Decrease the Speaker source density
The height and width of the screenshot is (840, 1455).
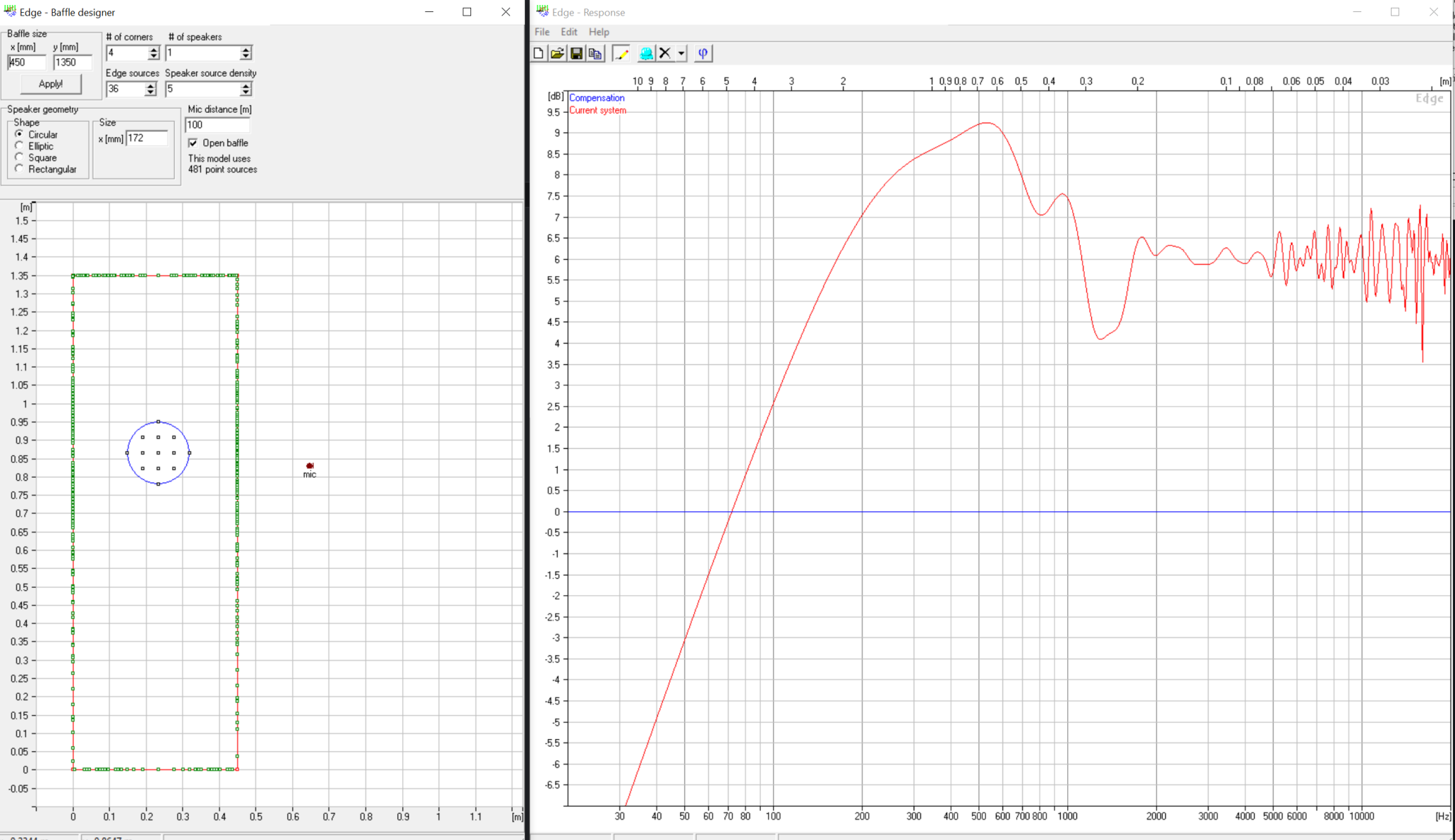pyautogui.click(x=246, y=92)
